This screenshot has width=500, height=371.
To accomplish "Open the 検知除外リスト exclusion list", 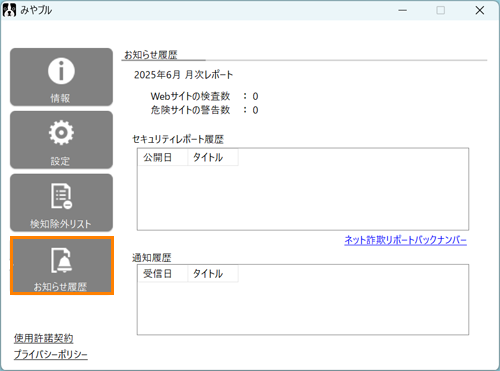I will 61,203.
